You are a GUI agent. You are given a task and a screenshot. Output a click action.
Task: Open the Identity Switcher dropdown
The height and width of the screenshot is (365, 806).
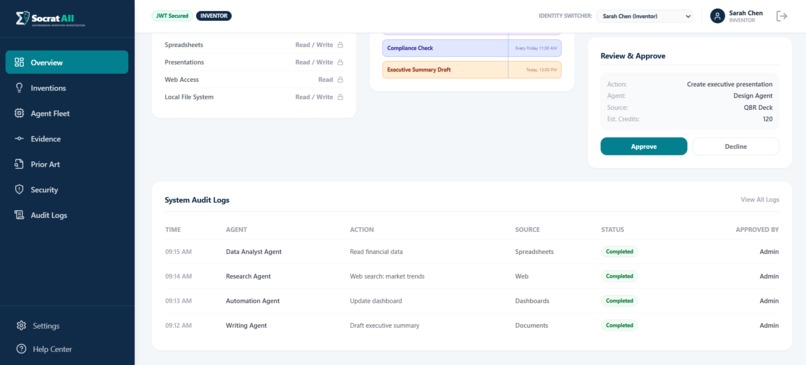pyautogui.click(x=645, y=16)
